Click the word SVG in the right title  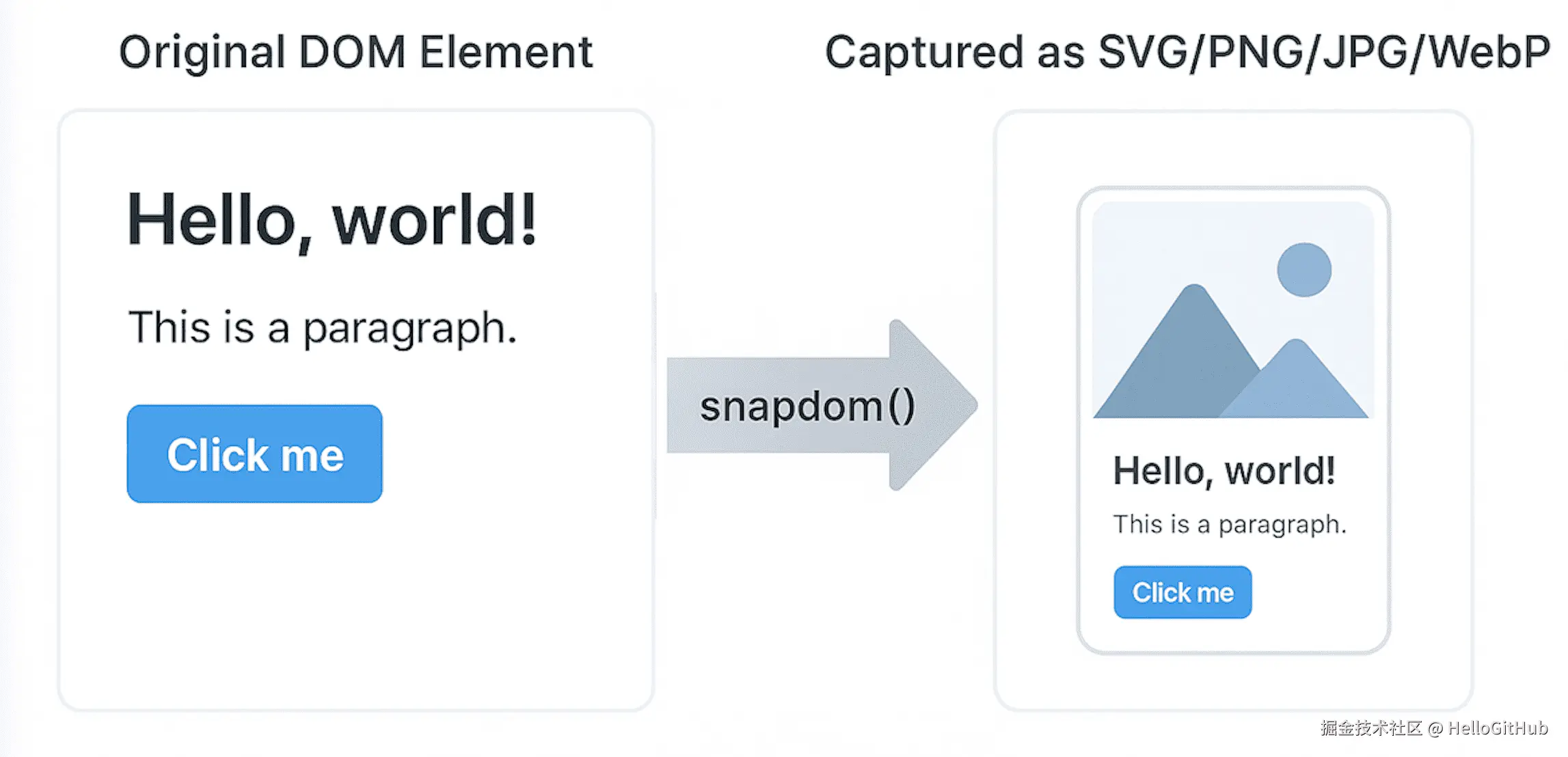(1141, 53)
